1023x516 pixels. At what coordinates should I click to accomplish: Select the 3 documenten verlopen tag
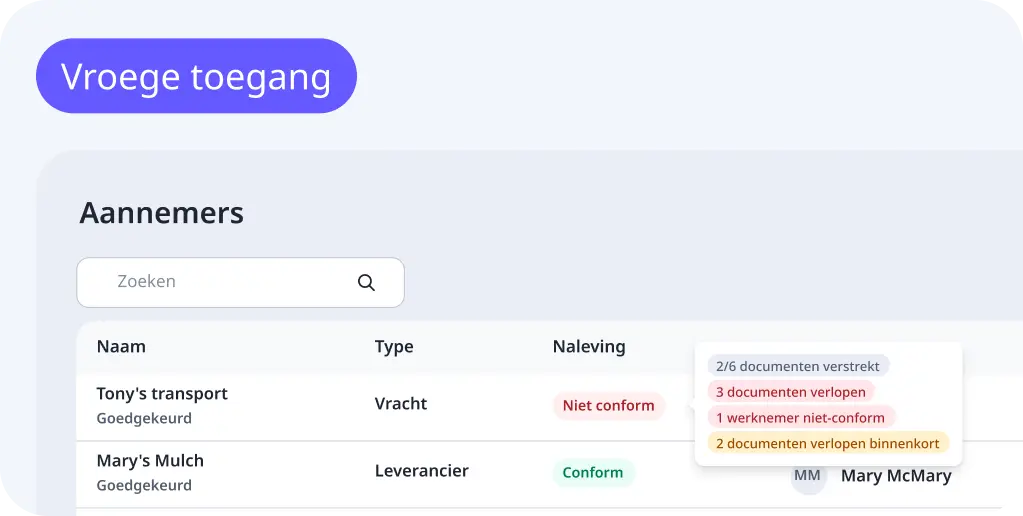[790, 392]
